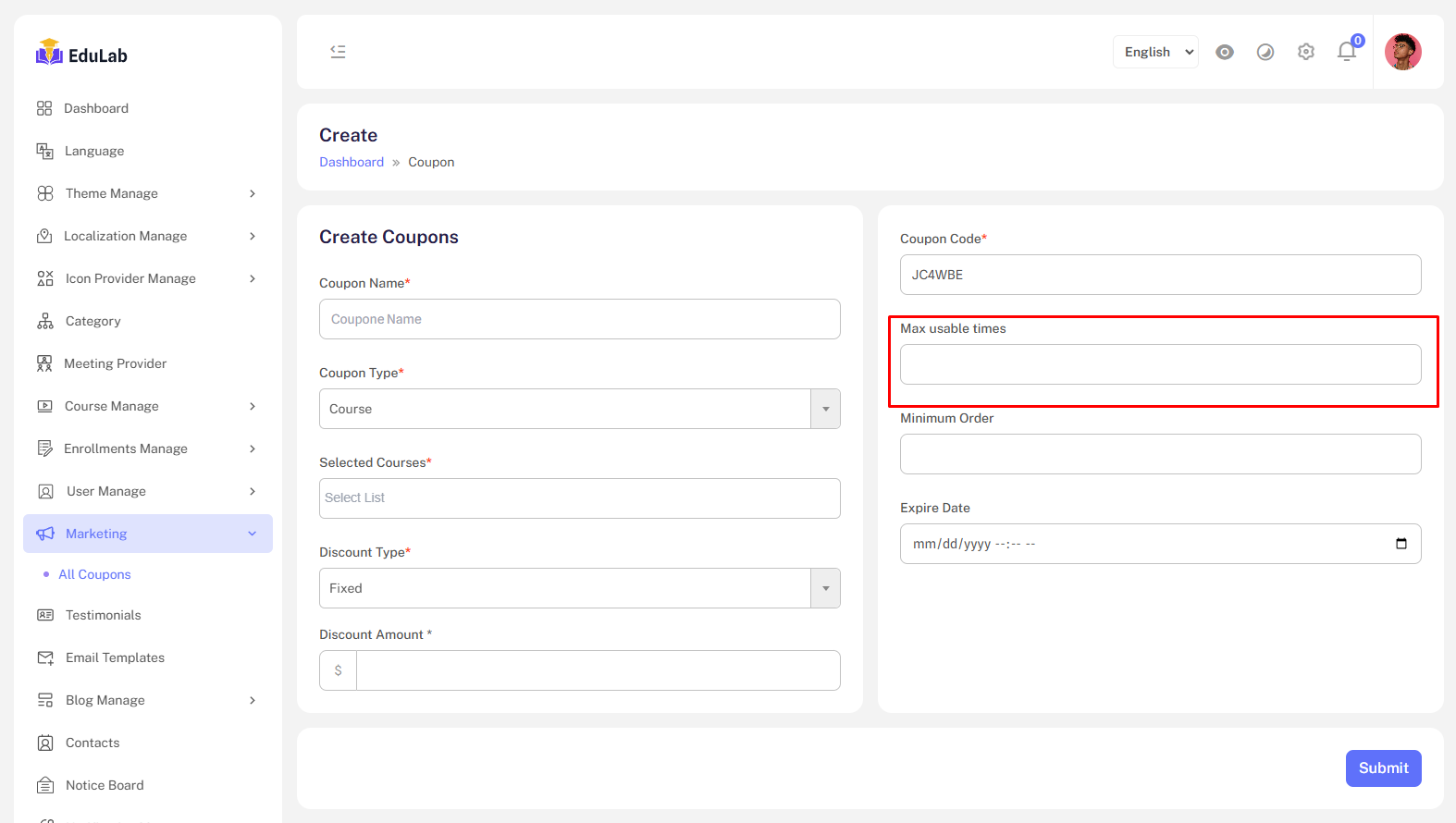Open the Dashboard sidebar item
This screenshot has height=823, width=1456.
click(96, 108)
